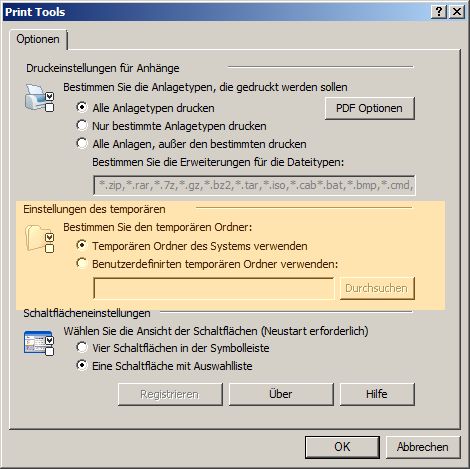This screenshot has width=470, height=469.
Task: Open Hilfe button
Action: pos(377,394)
